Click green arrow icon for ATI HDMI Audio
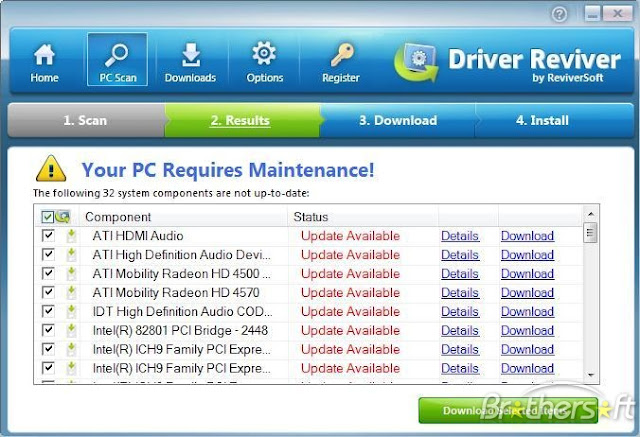The height and width of the screenshot is (437, 640). point(71,236)
